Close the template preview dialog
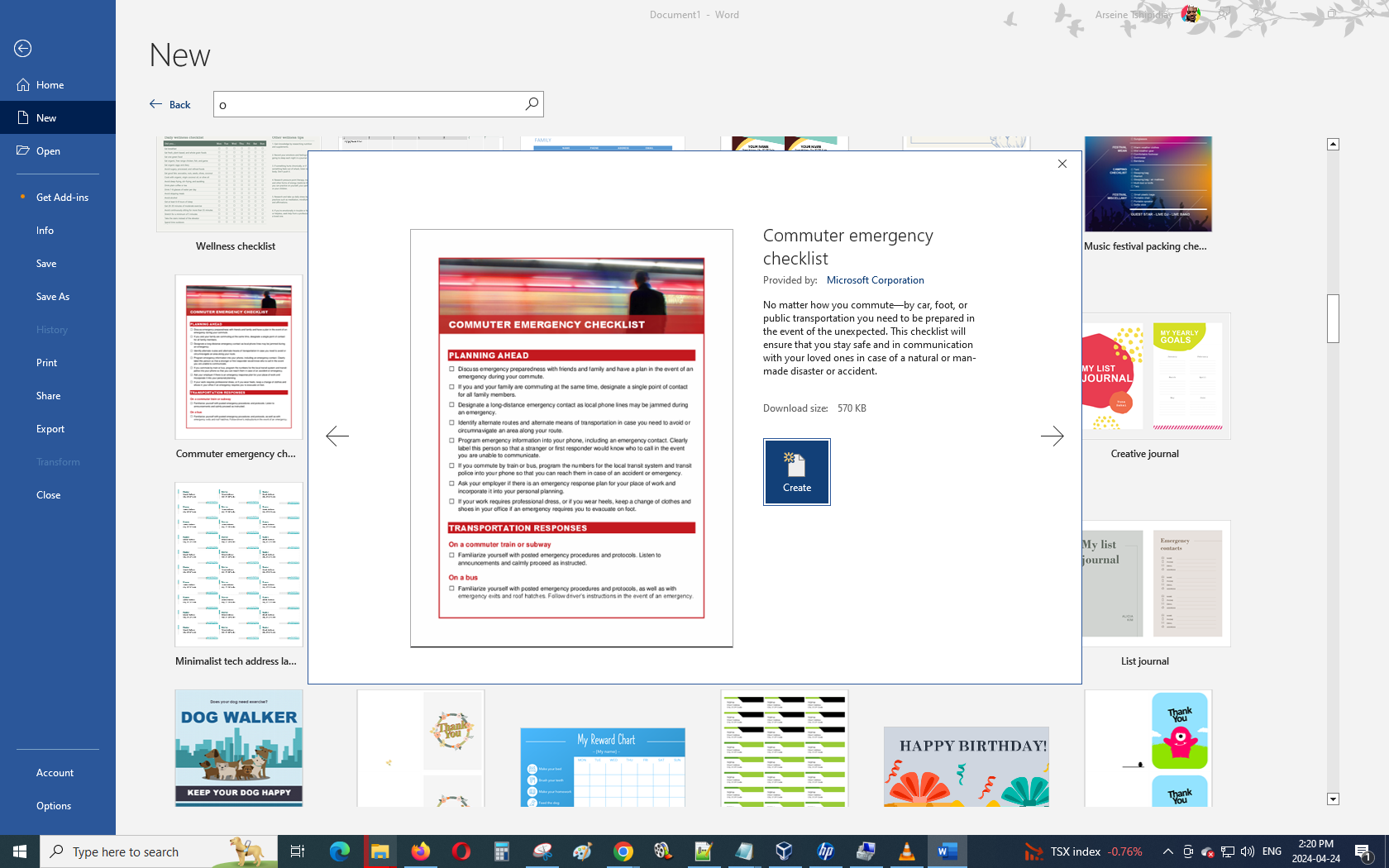Screen dimensions: 1389x868 (1062, 164)
